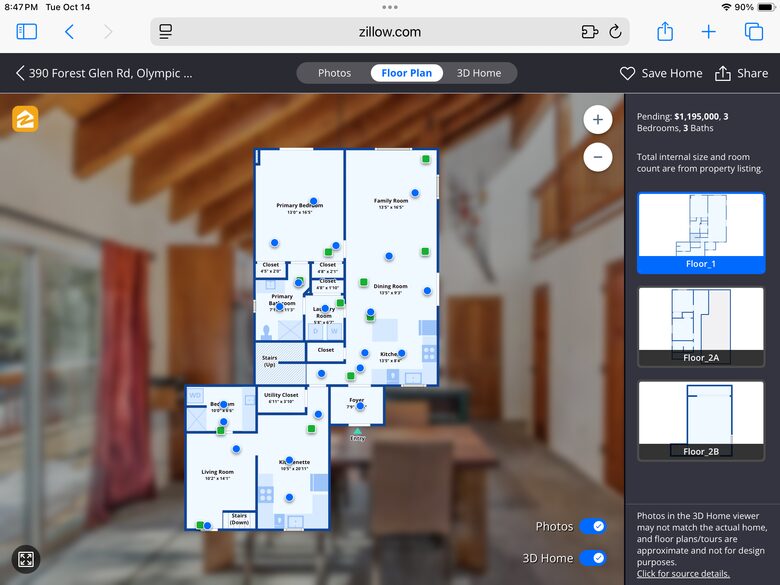Open Safari sidebar panel

[27, 32]
